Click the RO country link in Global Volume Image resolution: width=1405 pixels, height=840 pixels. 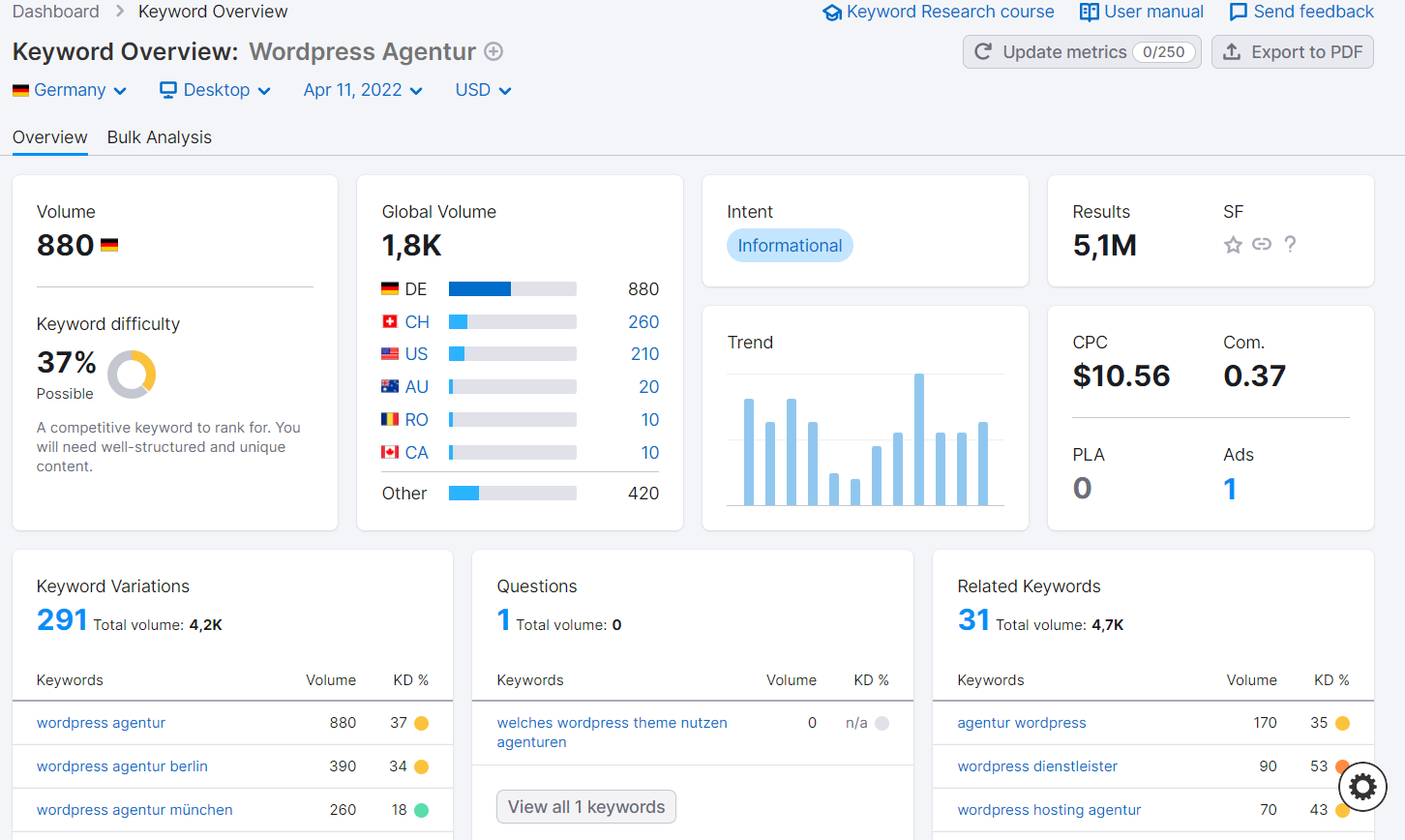(417, 420)
